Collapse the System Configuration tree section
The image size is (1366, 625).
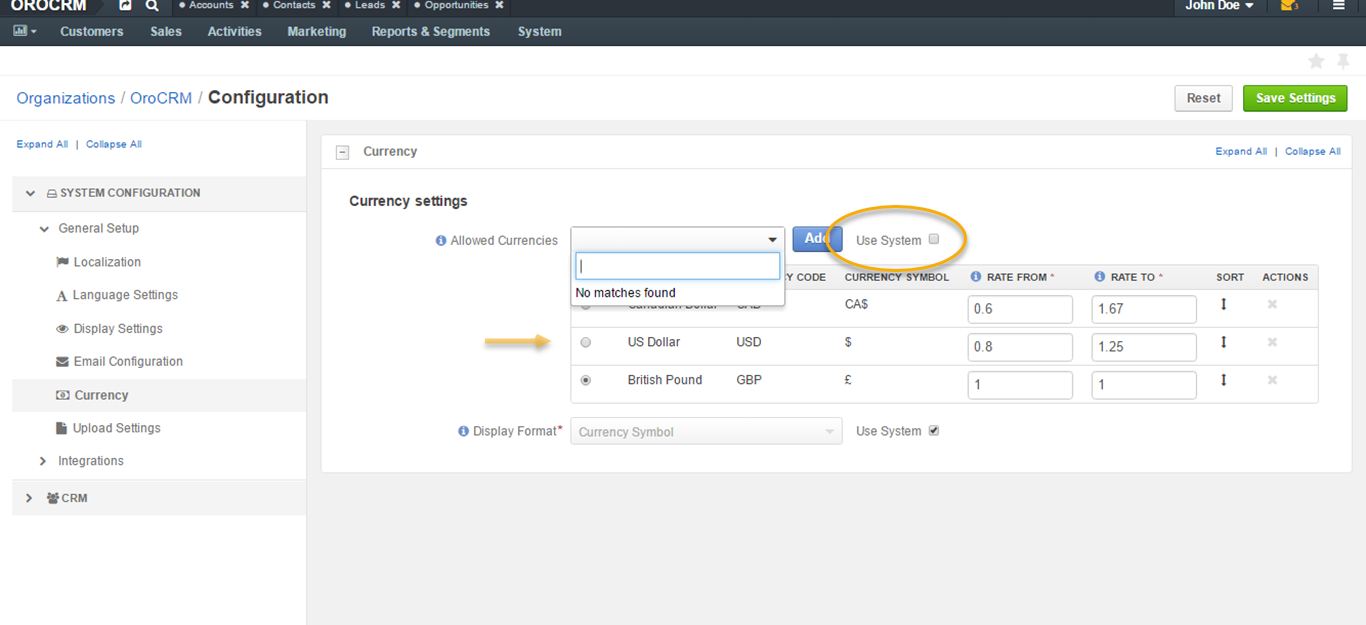coord(29,193)
